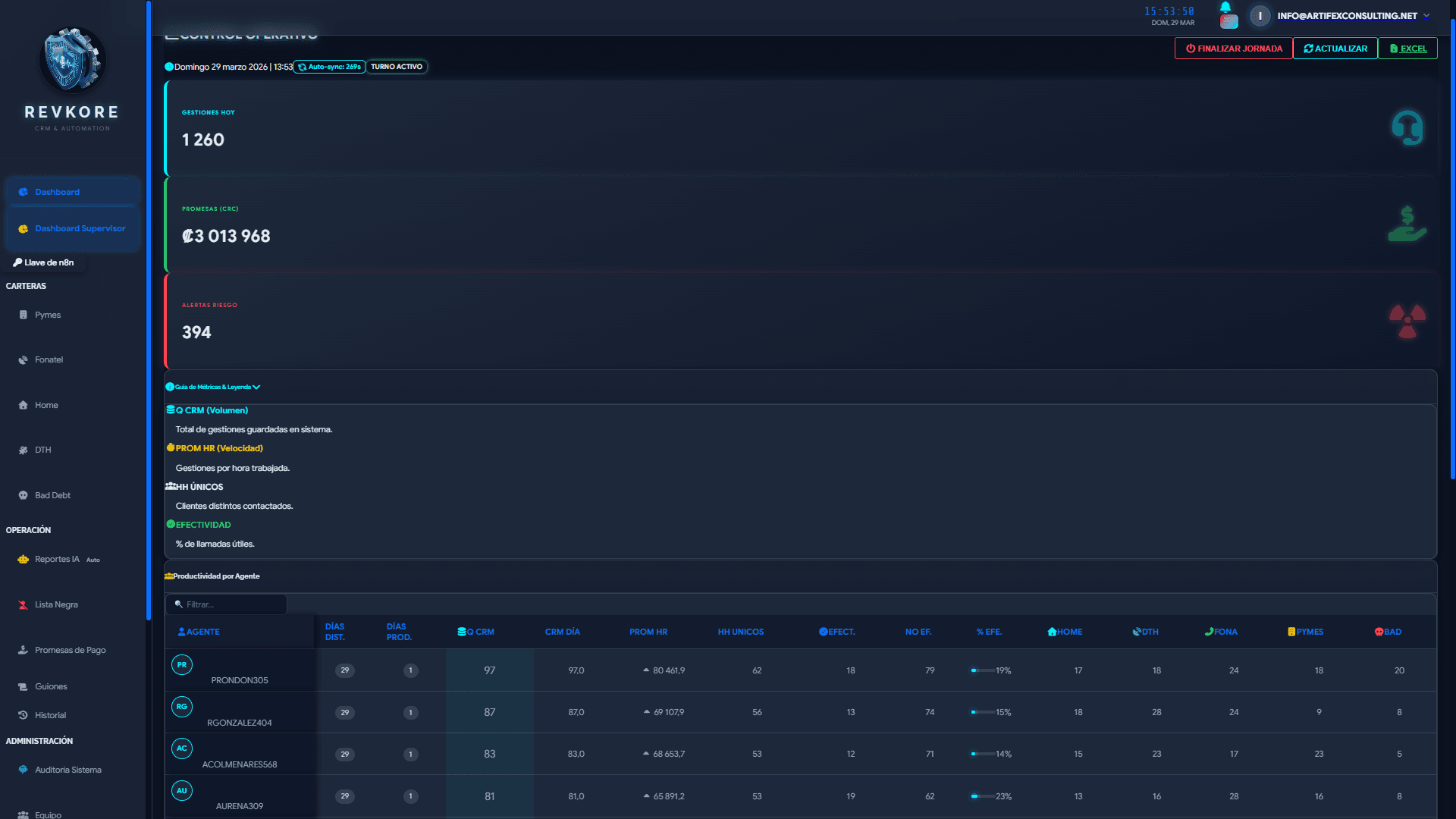Select the Reportes IA robot icon
1456x819 pixels.
point(24,559)
